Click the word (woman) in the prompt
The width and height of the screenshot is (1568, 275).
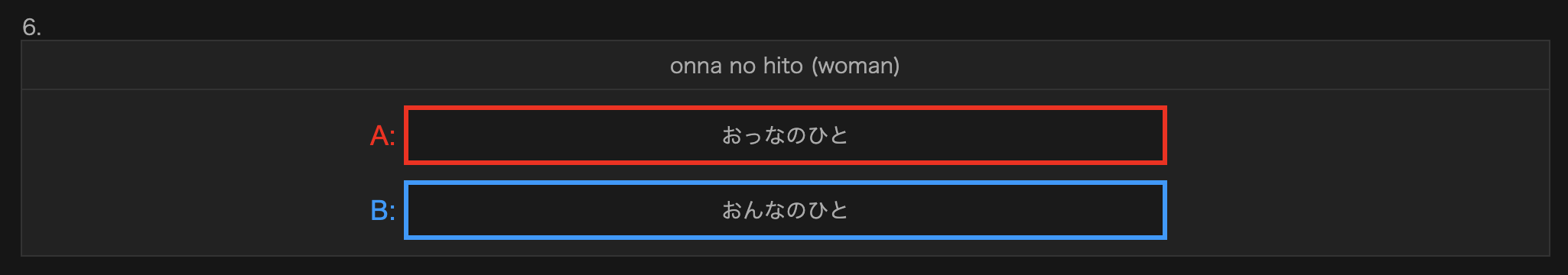point(855,66)
